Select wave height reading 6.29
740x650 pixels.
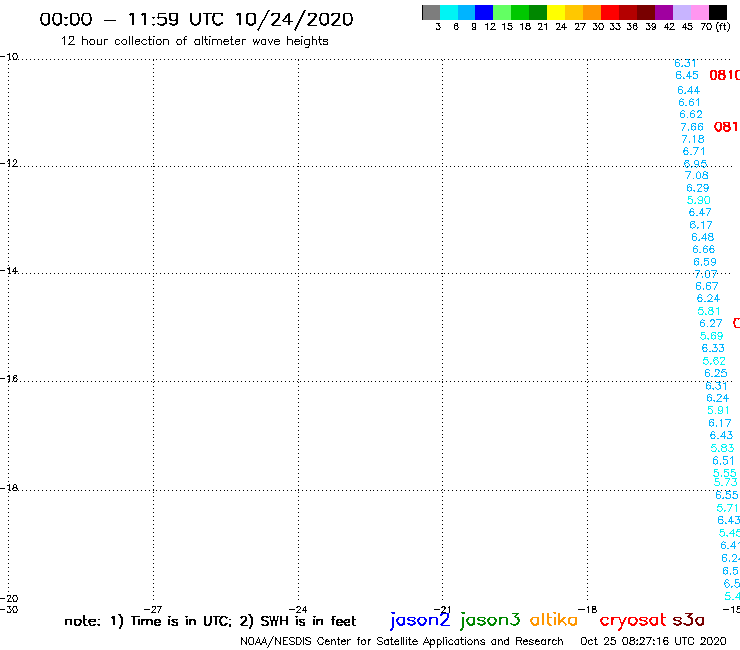coord(698,188)
